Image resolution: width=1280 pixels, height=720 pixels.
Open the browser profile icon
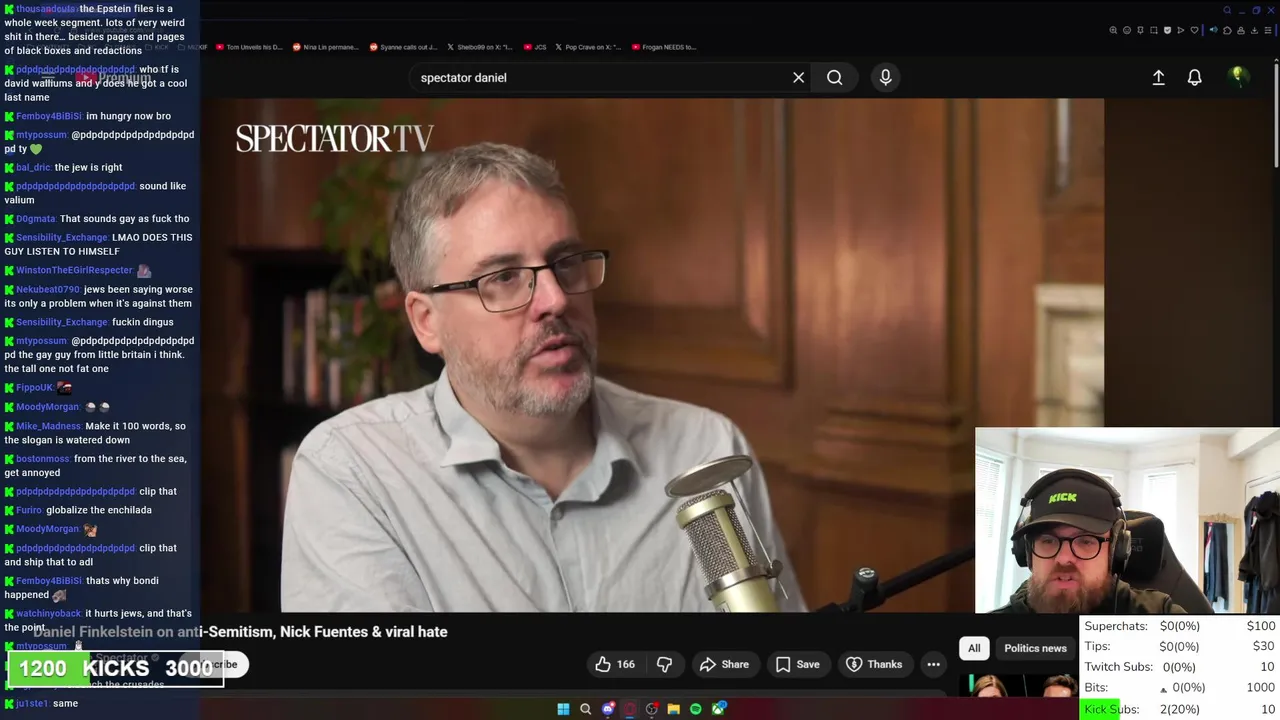[x=1241, y=30]
